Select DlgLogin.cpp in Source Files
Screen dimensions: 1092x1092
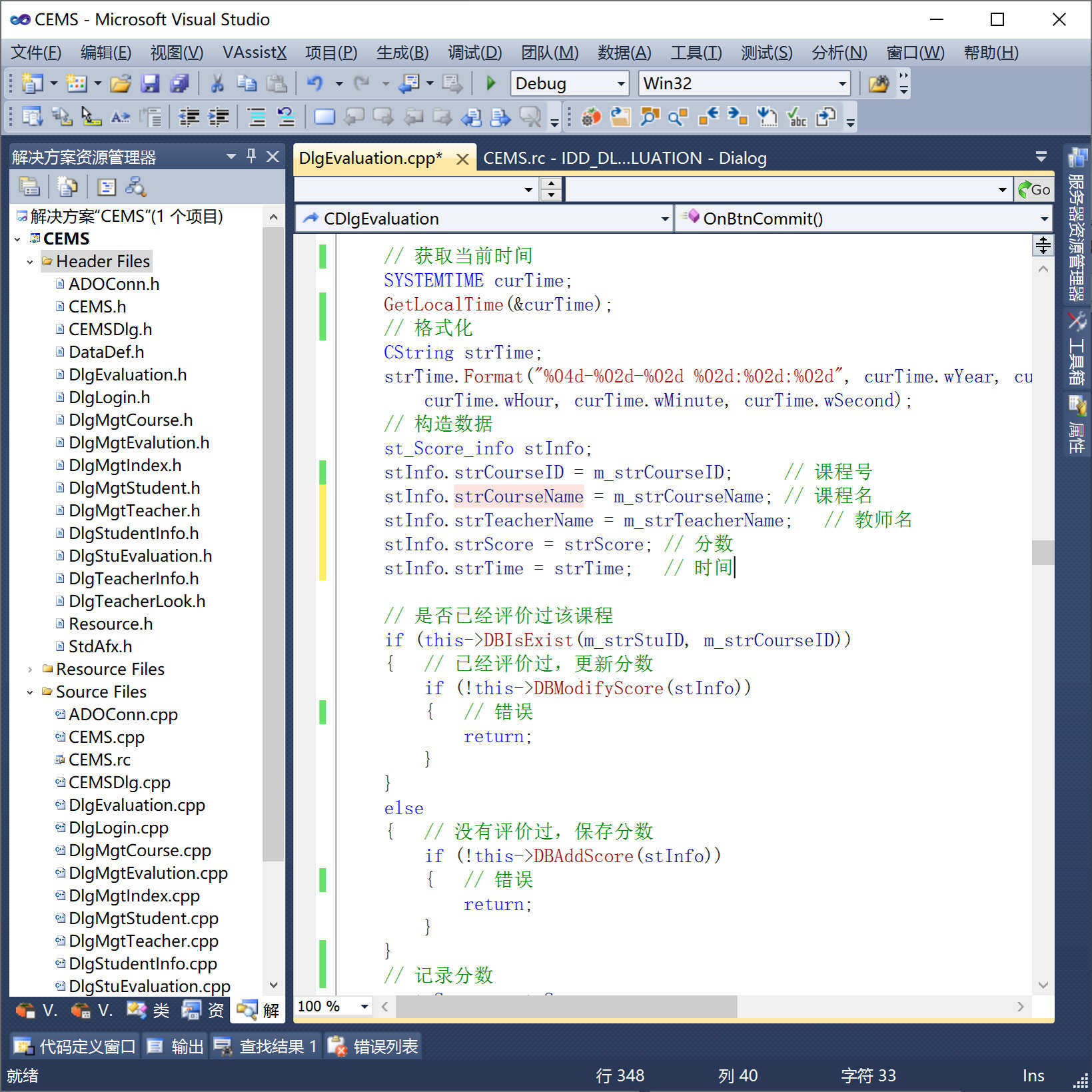coord(119,828)
